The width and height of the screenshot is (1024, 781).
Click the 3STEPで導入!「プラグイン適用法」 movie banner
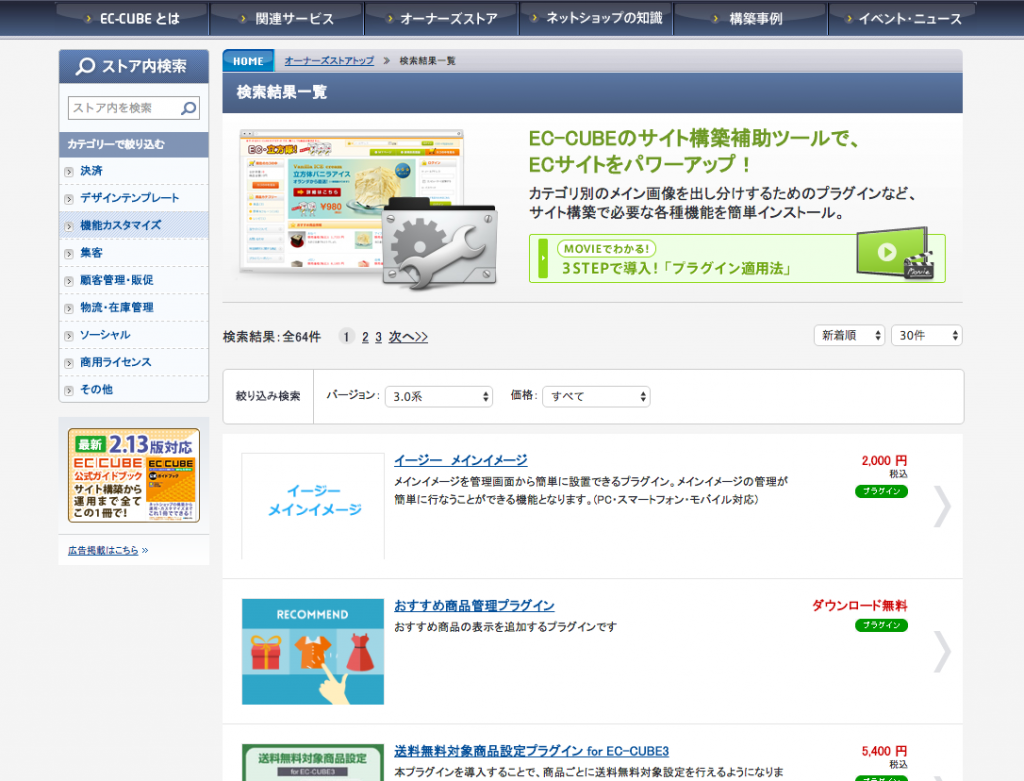tap(737, 259)
